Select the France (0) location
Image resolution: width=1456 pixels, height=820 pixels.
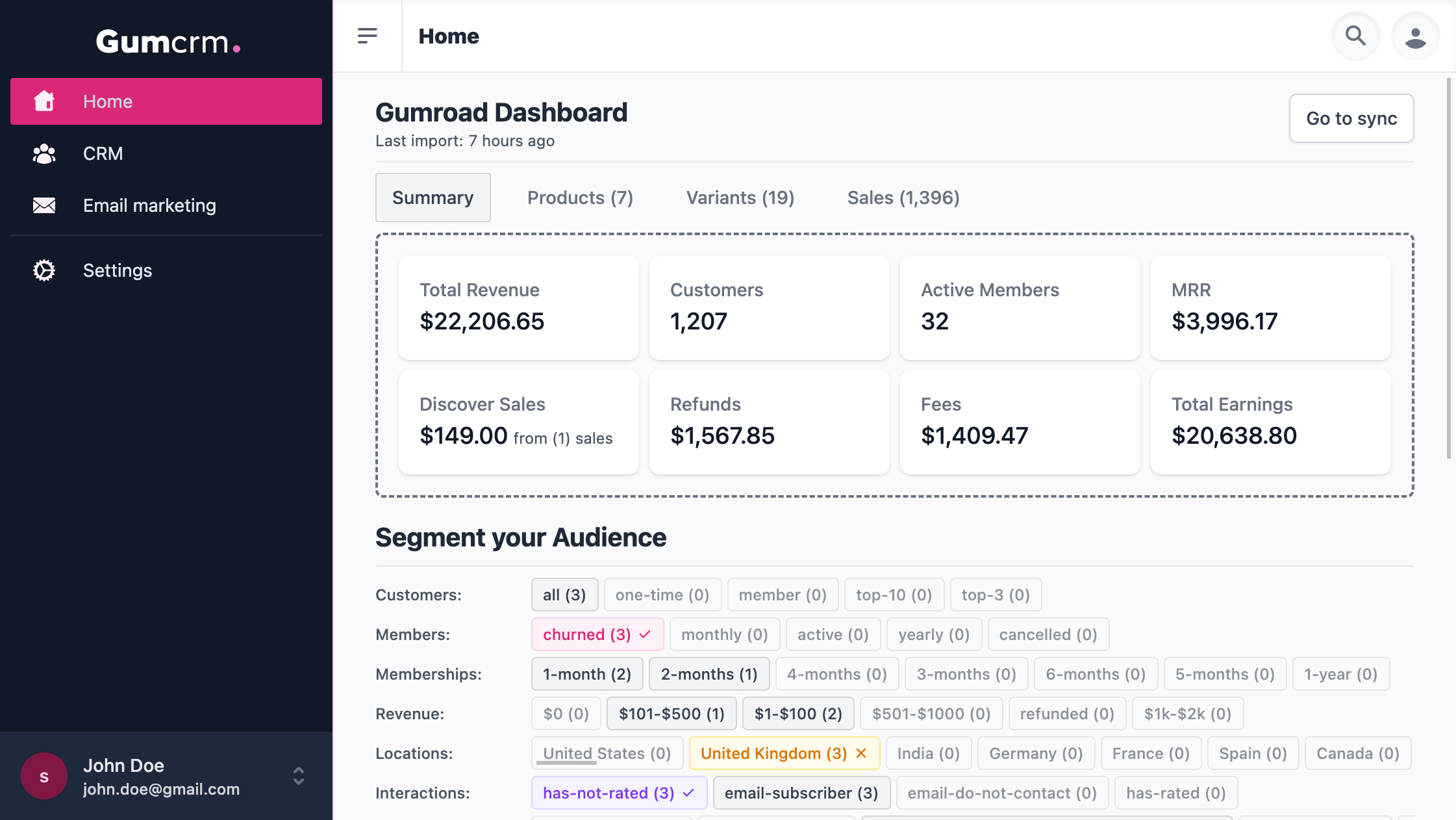click(x=1151, y=753)
